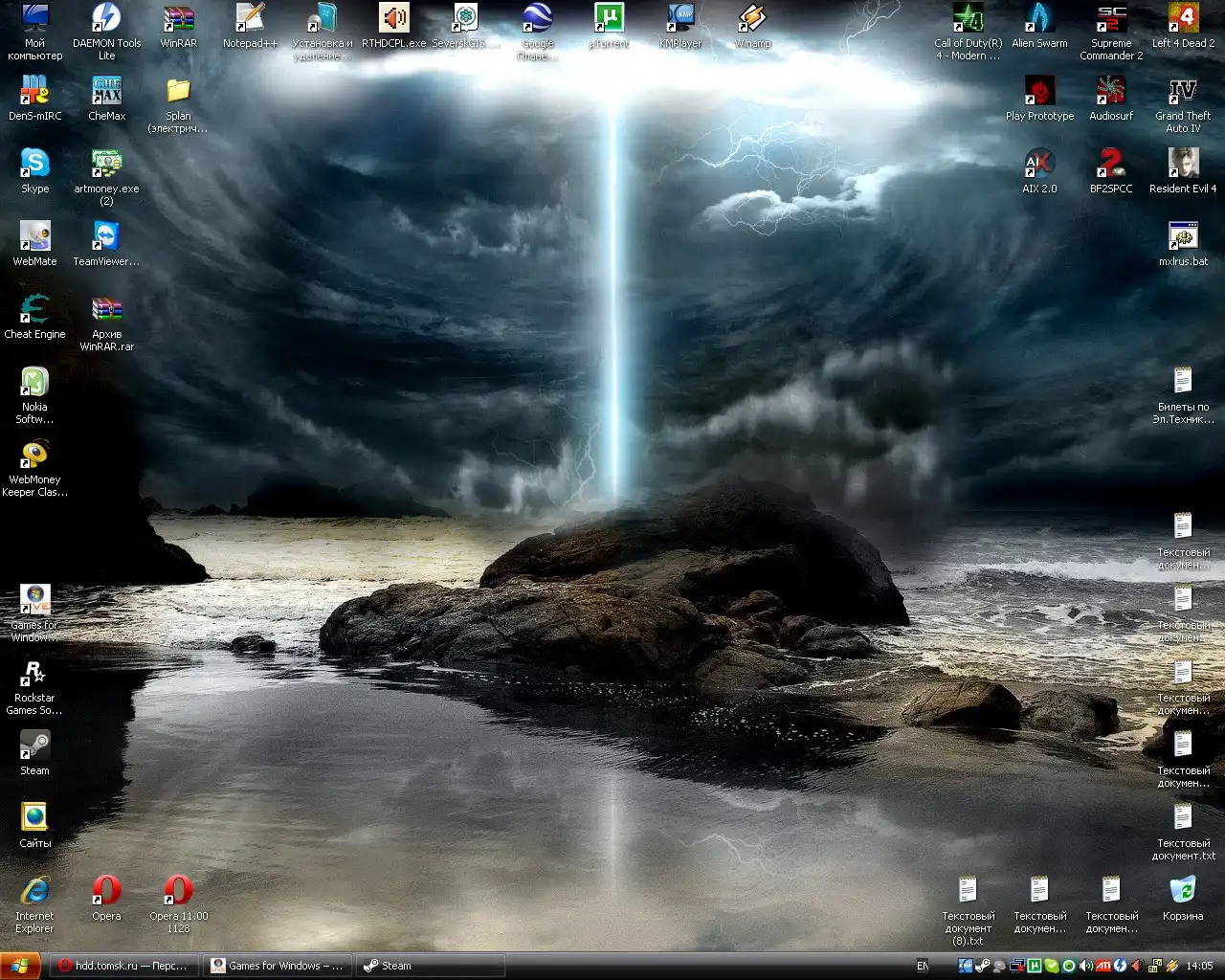Viewport: 1225px width, 980px height.
Task: Select the Grand Theft Auto IV icon
Action: (1183, 92)
